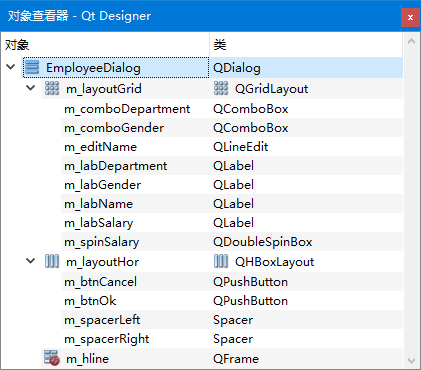Select the m_layoutGrid row
This screenshot has height=370, width=421.
[104, 89]
